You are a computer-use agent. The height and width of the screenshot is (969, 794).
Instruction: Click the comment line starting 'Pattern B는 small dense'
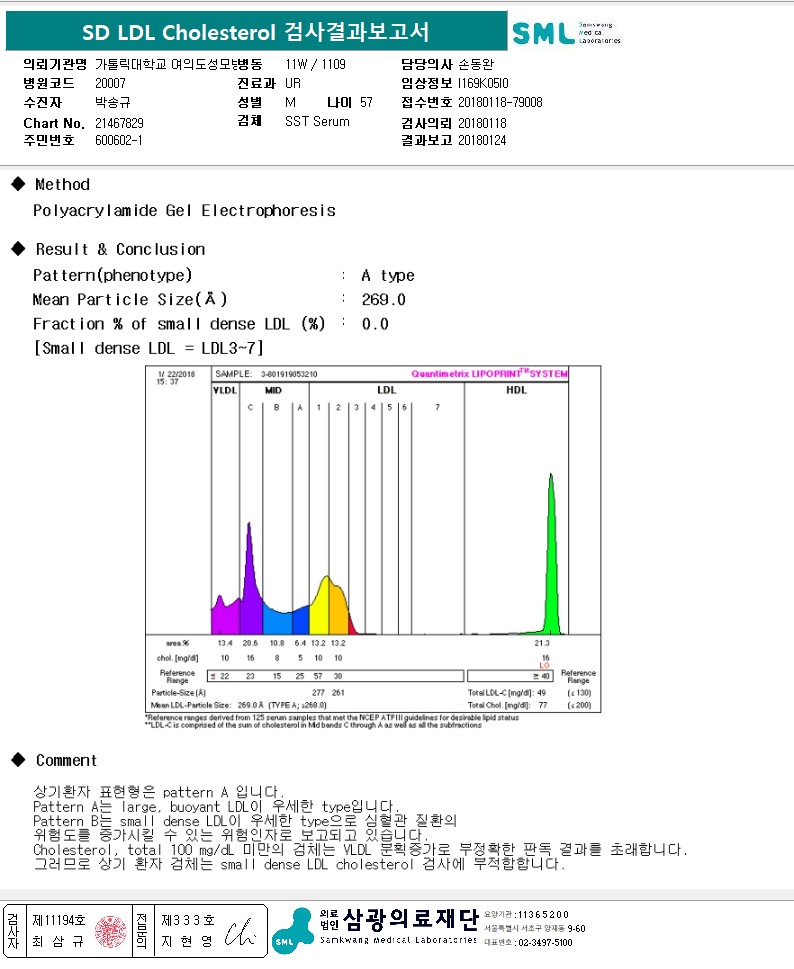(x=245, y=821)
